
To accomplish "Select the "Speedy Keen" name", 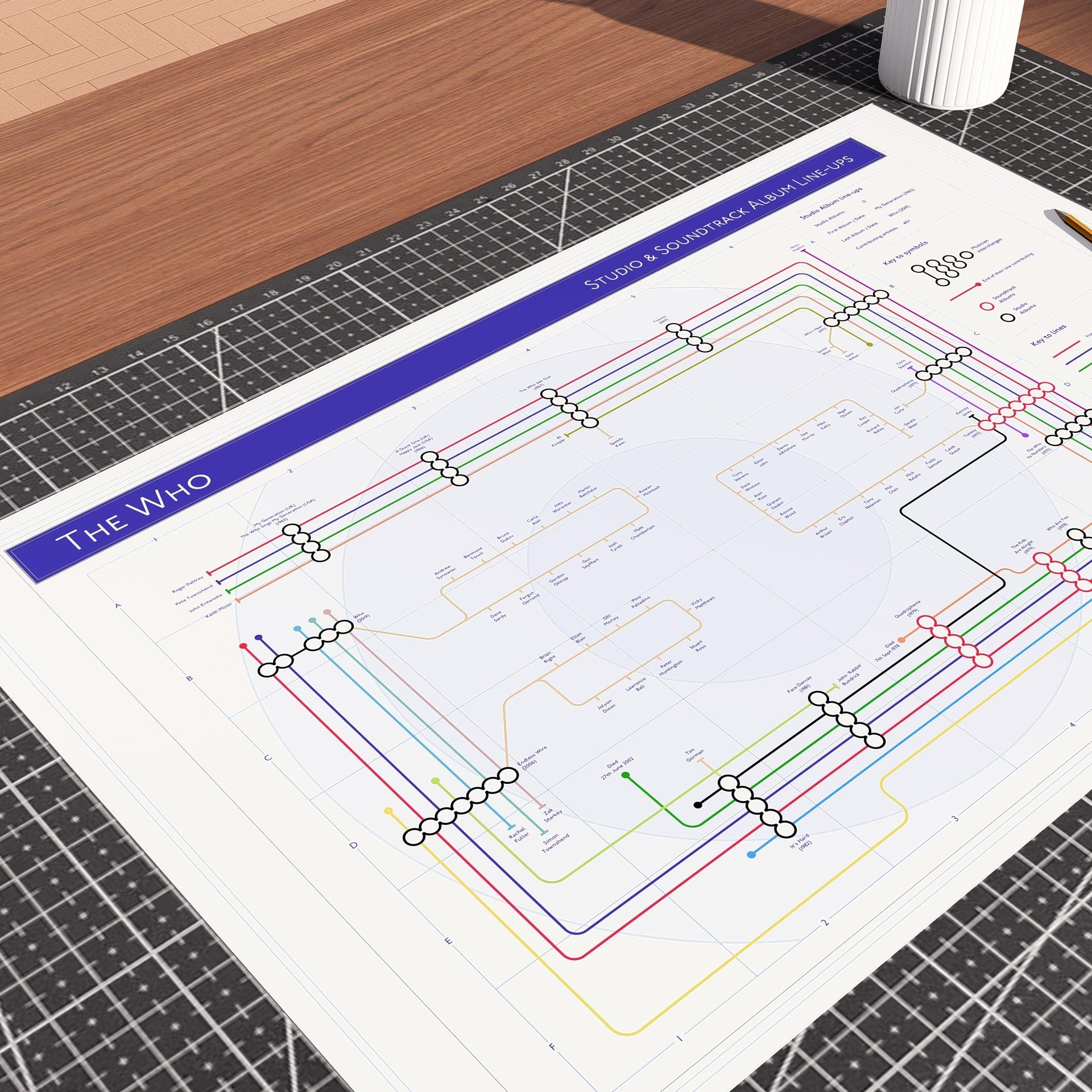I will pos(617,442).
